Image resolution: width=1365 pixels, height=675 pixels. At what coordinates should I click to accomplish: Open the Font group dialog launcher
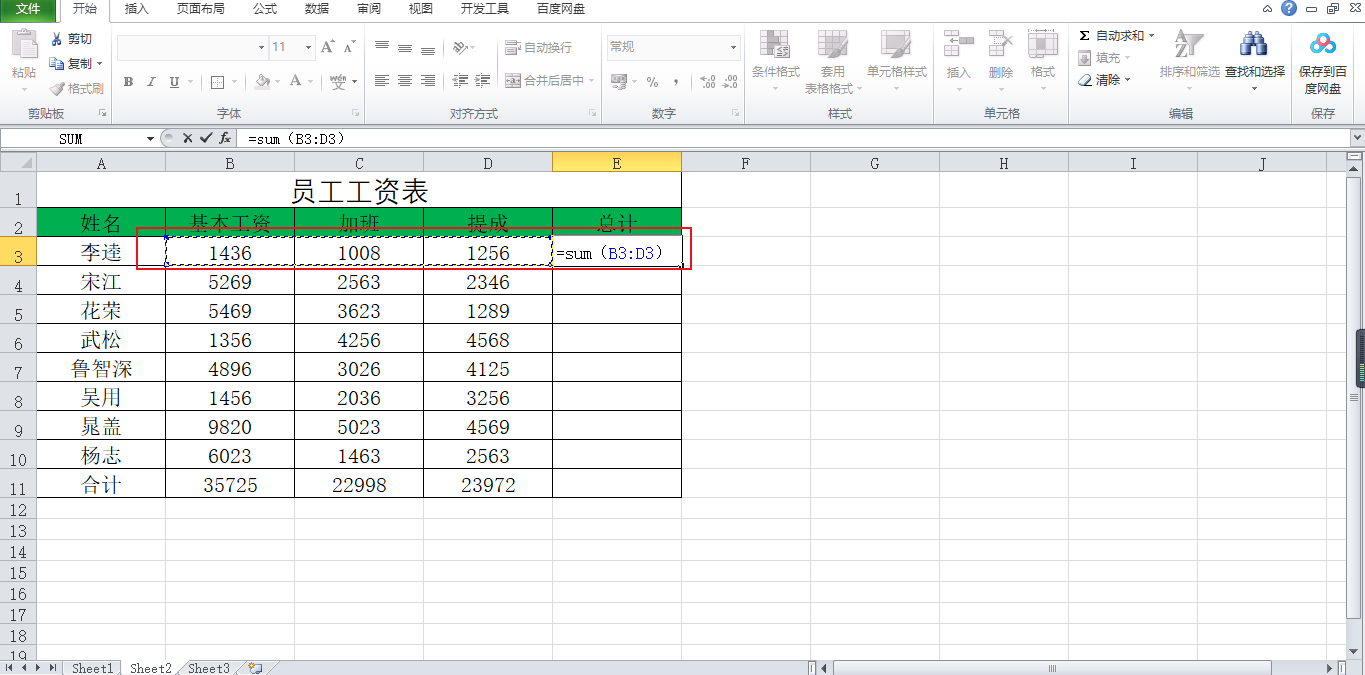(x=355, y=114)
